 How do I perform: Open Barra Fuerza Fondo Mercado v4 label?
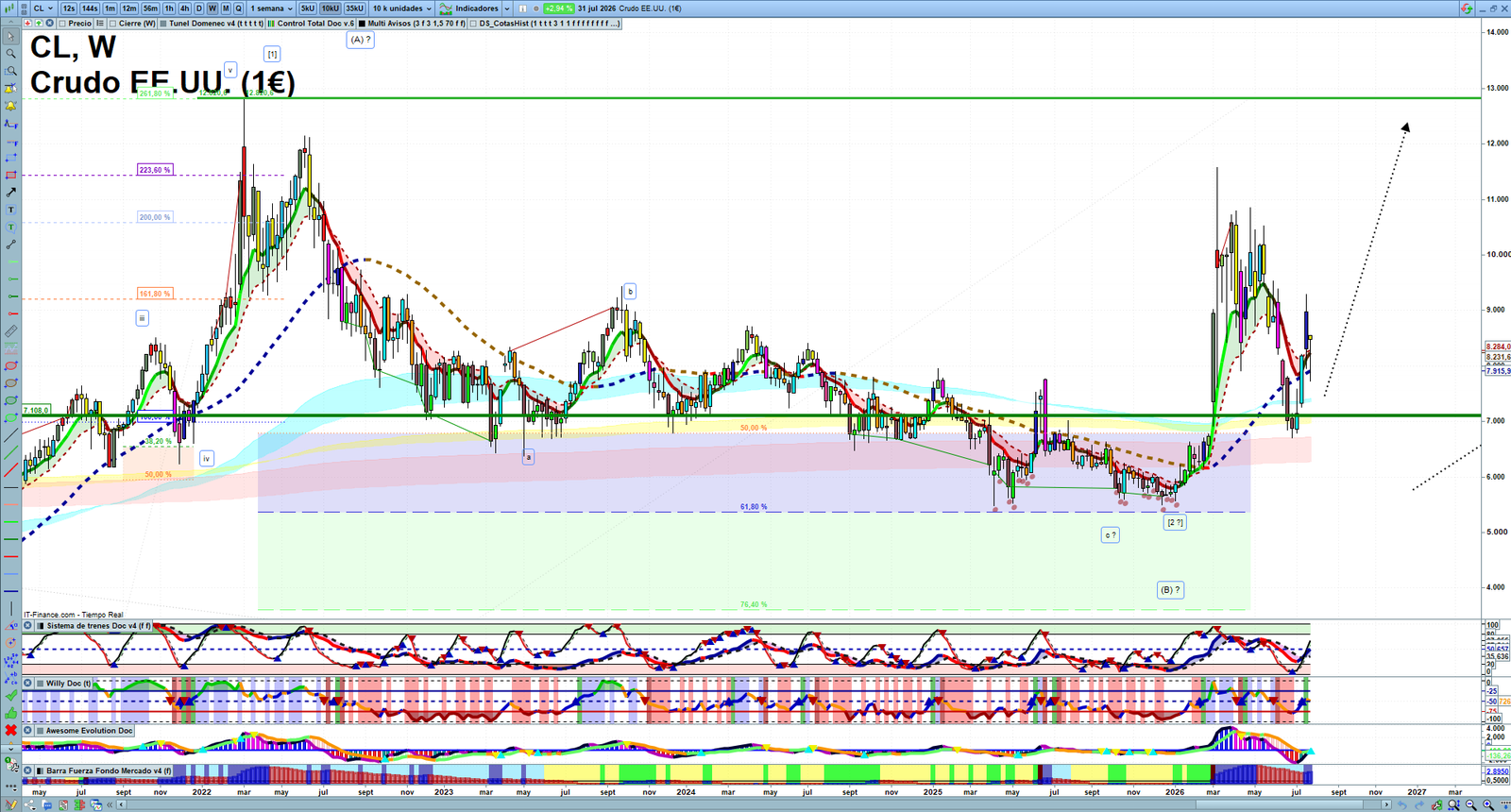click(109, 770)
